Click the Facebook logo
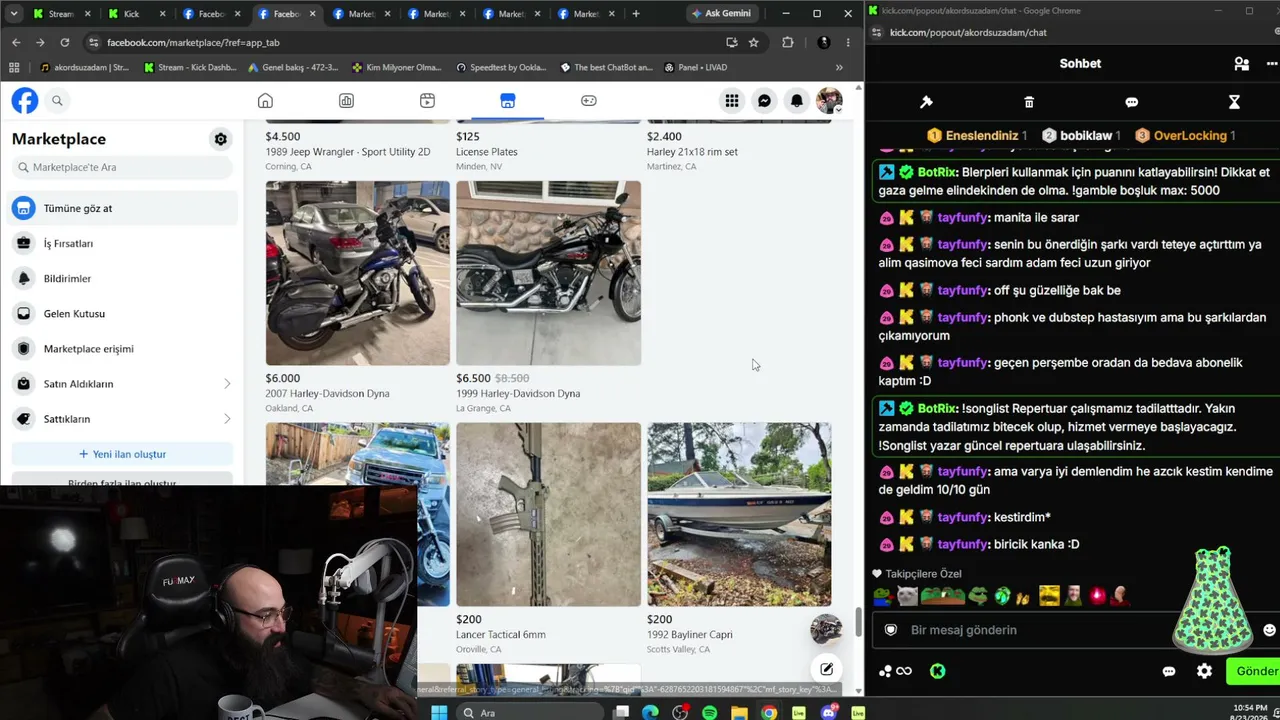The width and height of the screenshot is (1280, 720). click(x=25, y=101)
